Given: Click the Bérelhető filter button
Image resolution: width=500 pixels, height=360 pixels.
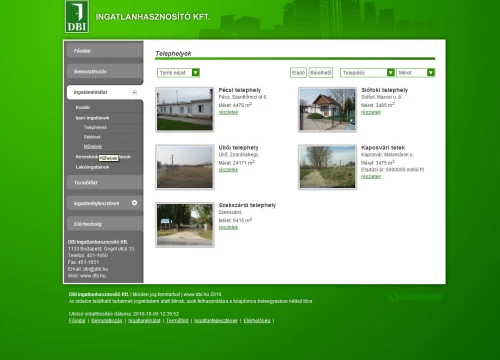Looking at the screenshot, I should [321, 73].
